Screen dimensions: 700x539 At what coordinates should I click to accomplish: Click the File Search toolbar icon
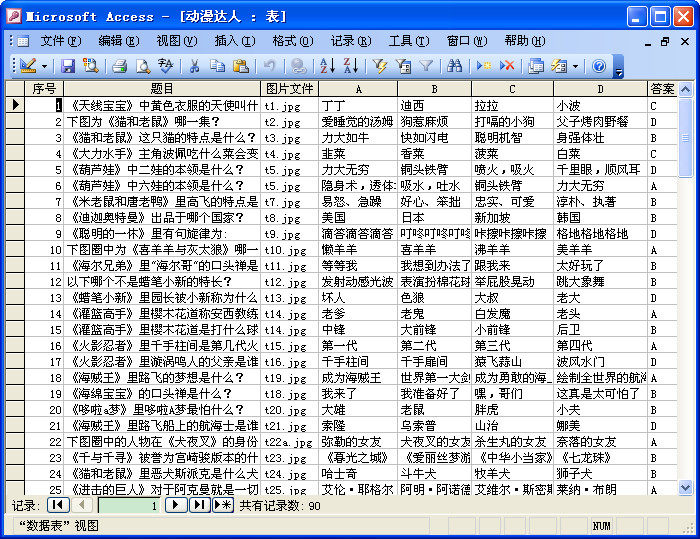(91, 66)
